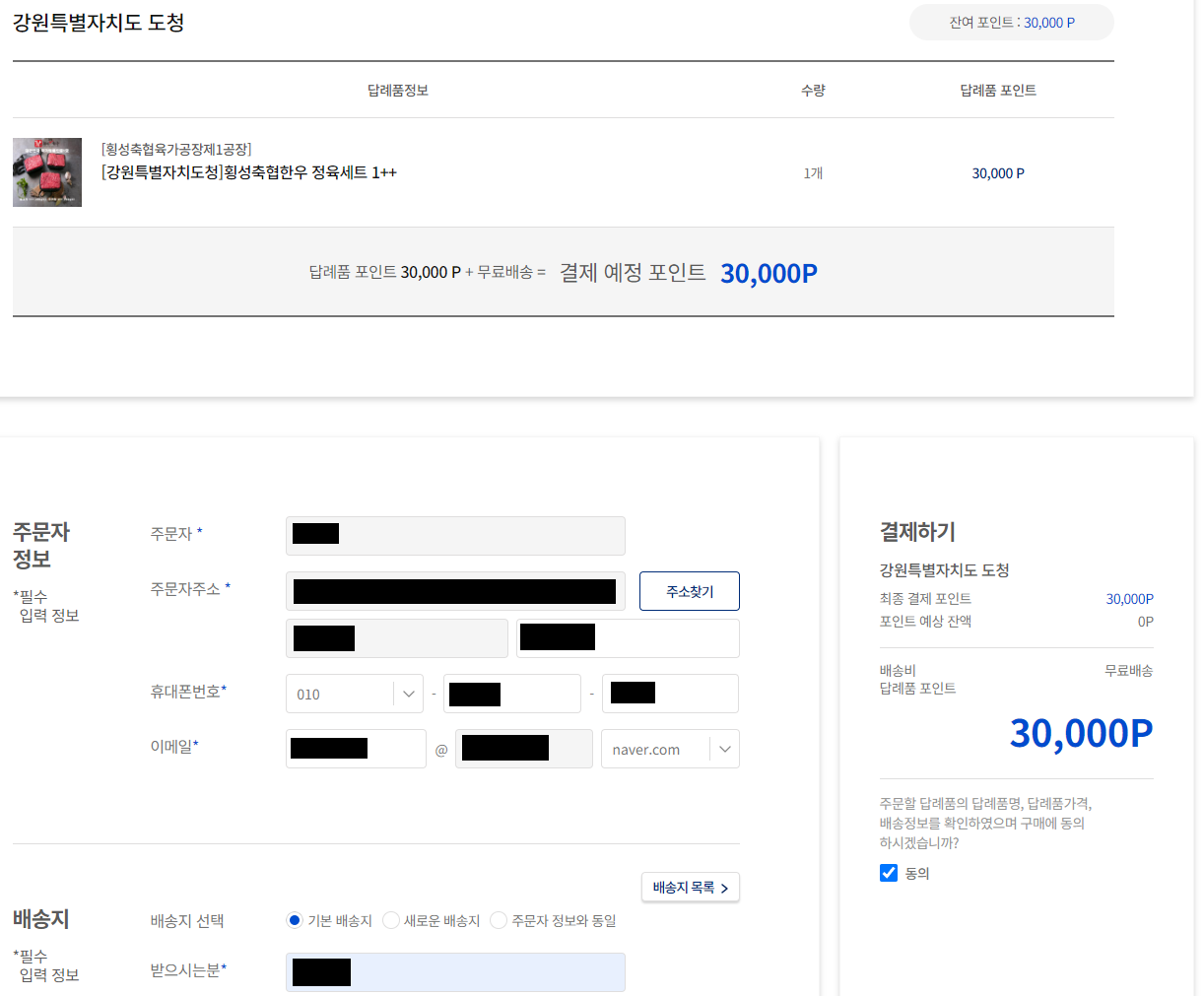Screen dimensions: 1204x996
Task: Click the email ID input box
Action: (356, 749)
